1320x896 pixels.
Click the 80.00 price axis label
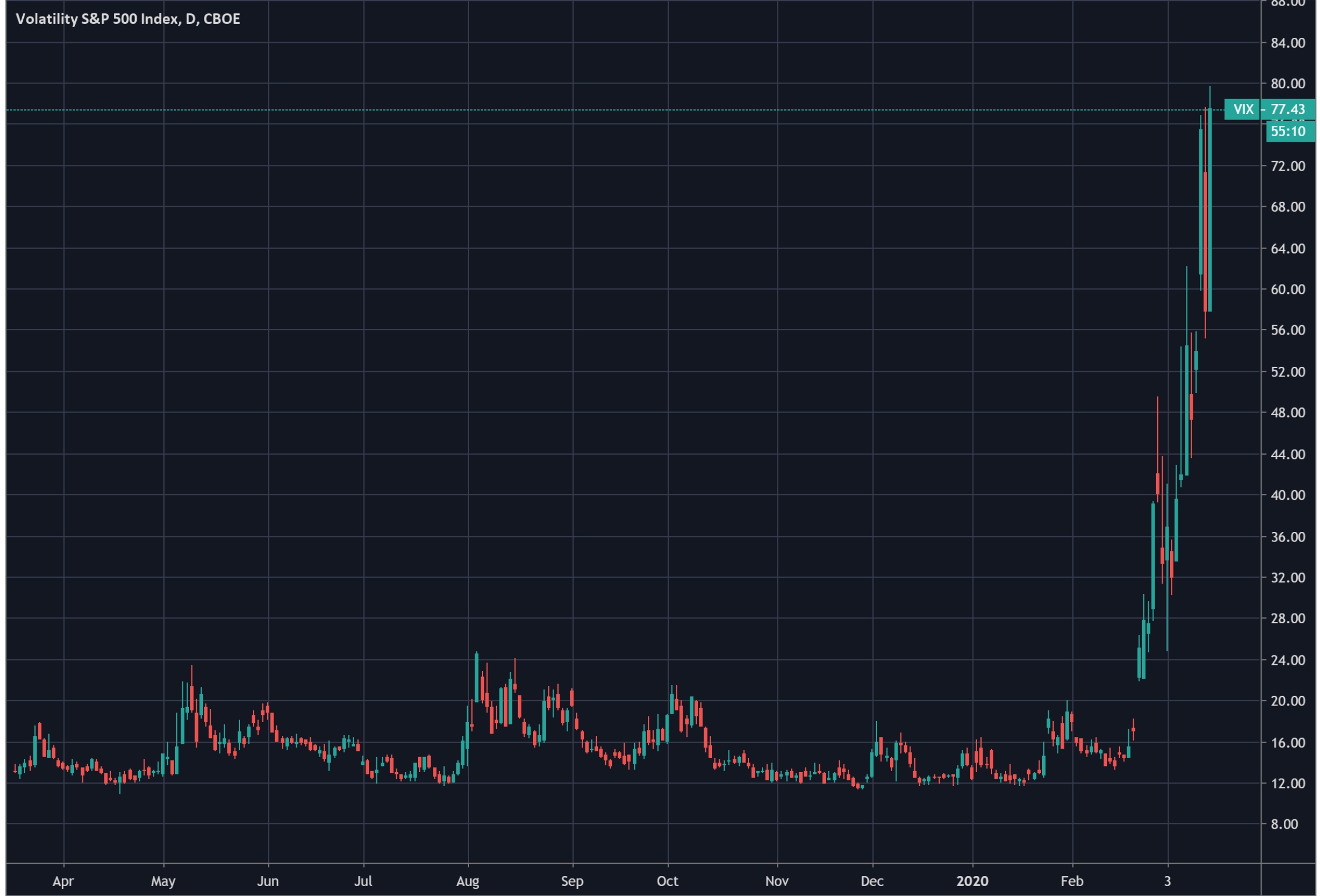pos(1288,83)
